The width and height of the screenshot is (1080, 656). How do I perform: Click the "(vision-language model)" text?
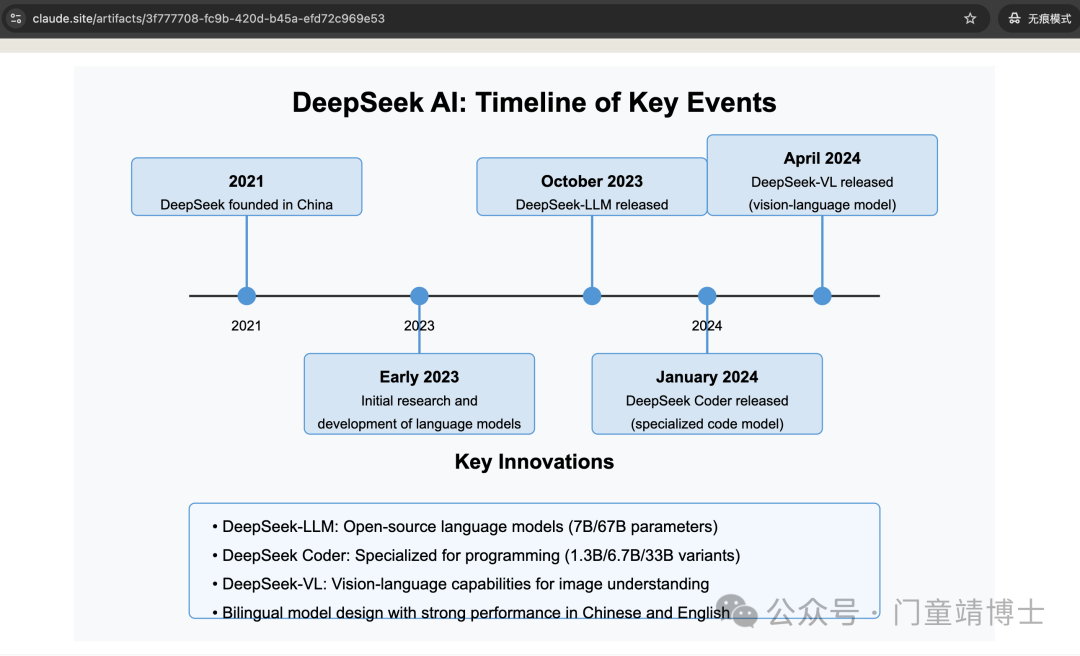click(822, 205)
